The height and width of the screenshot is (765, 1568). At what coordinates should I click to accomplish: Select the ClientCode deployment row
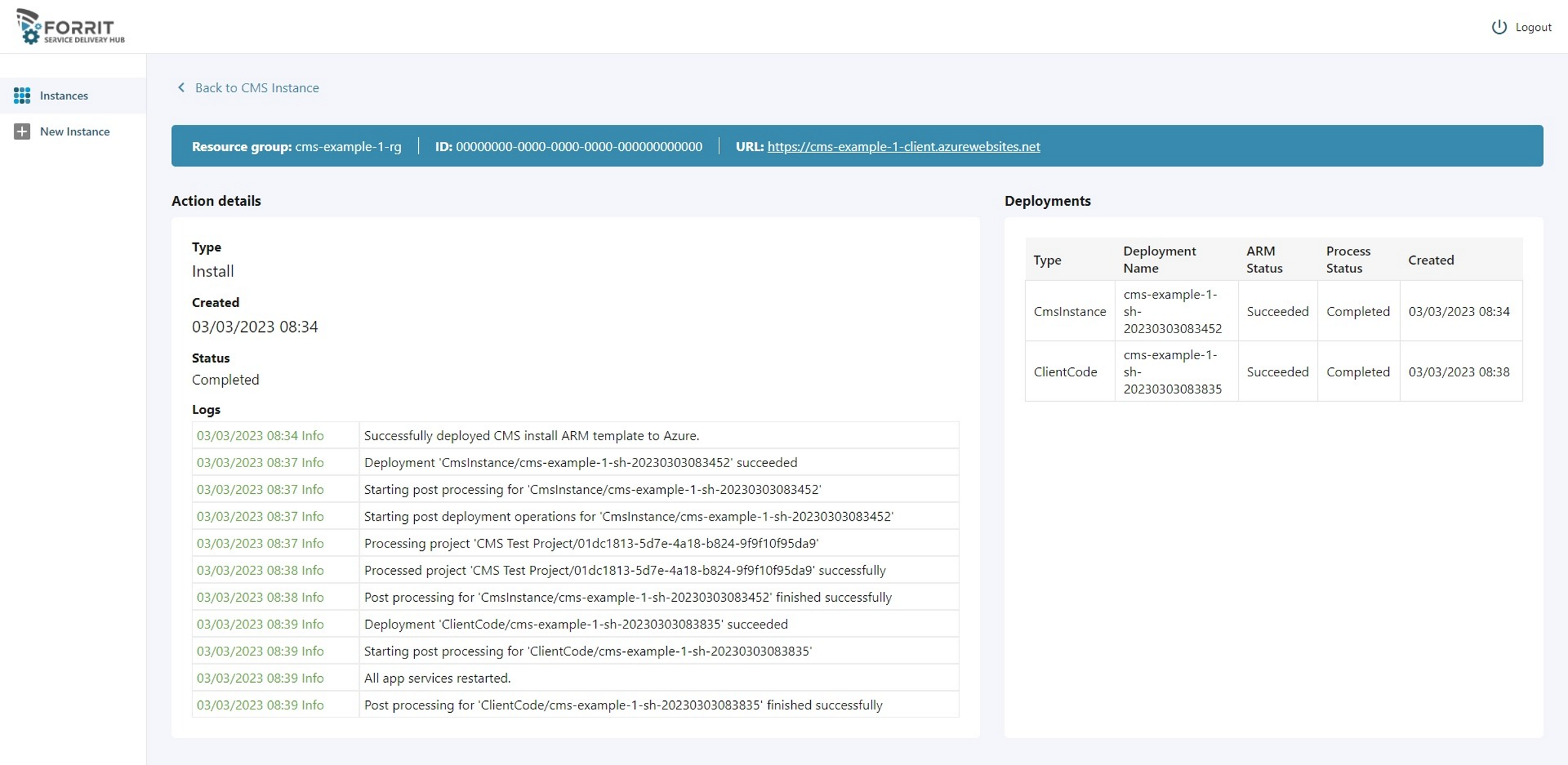(x=1273, y=371)
